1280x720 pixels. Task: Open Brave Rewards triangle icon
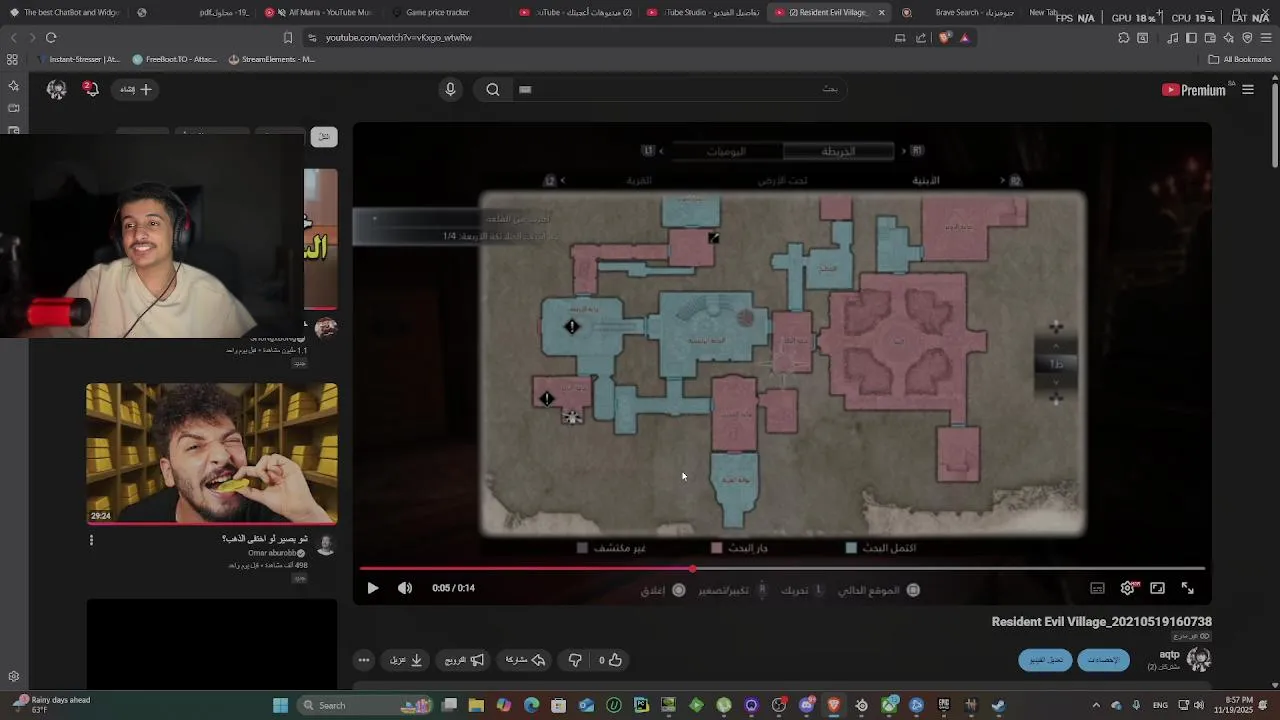click(x=964, y=37)
